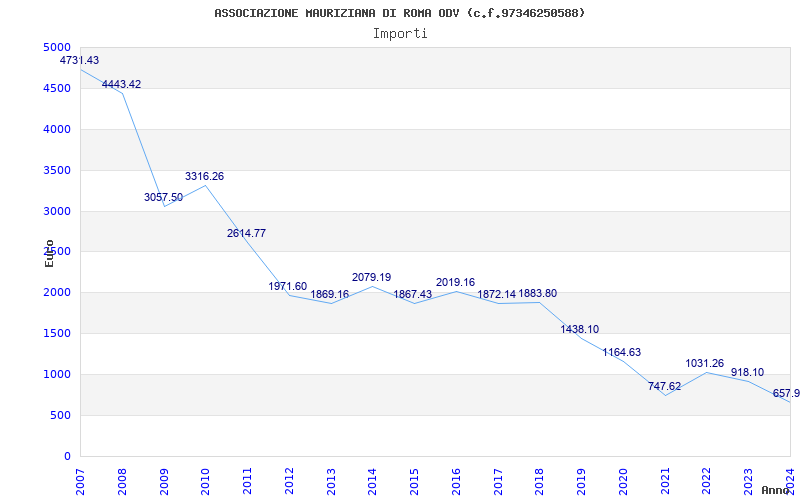Click the 2013 year label on x-axis
The width and height of the screenshot is (800, 500).
pyautogui.click(x=331, y=482)
